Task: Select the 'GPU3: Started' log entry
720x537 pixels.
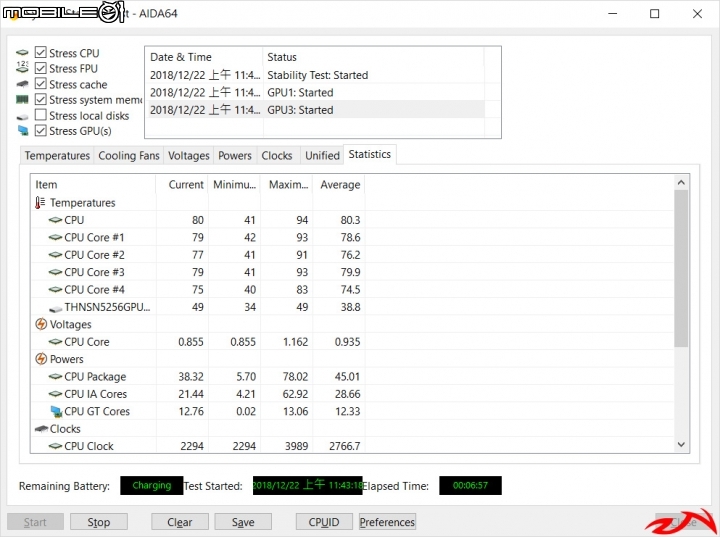Action: click(316, 110)
